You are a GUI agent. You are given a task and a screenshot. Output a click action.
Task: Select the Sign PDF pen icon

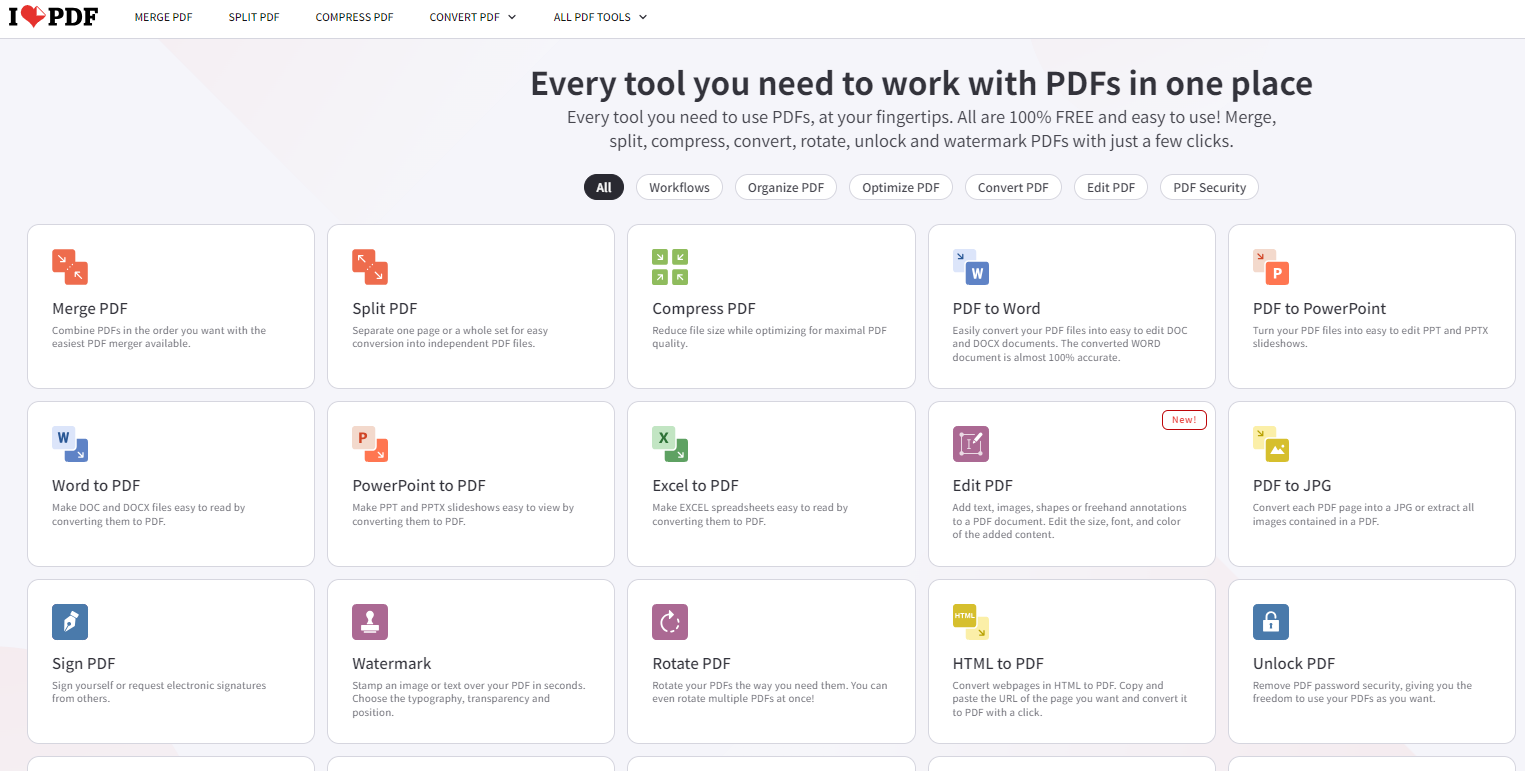(70, 622)
